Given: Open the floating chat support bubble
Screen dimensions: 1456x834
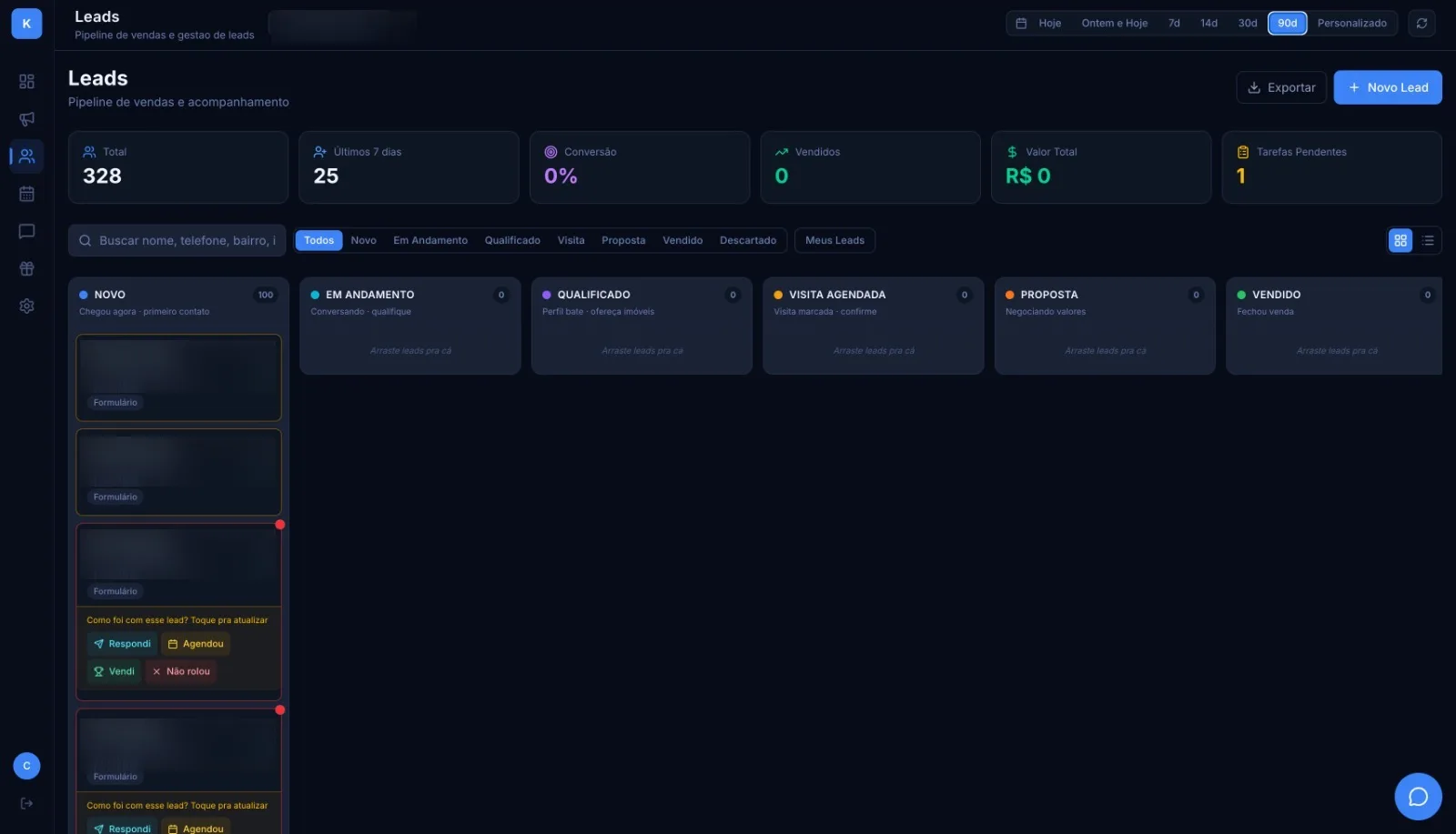Looking at the screenshot, I should coord(1418,797).
